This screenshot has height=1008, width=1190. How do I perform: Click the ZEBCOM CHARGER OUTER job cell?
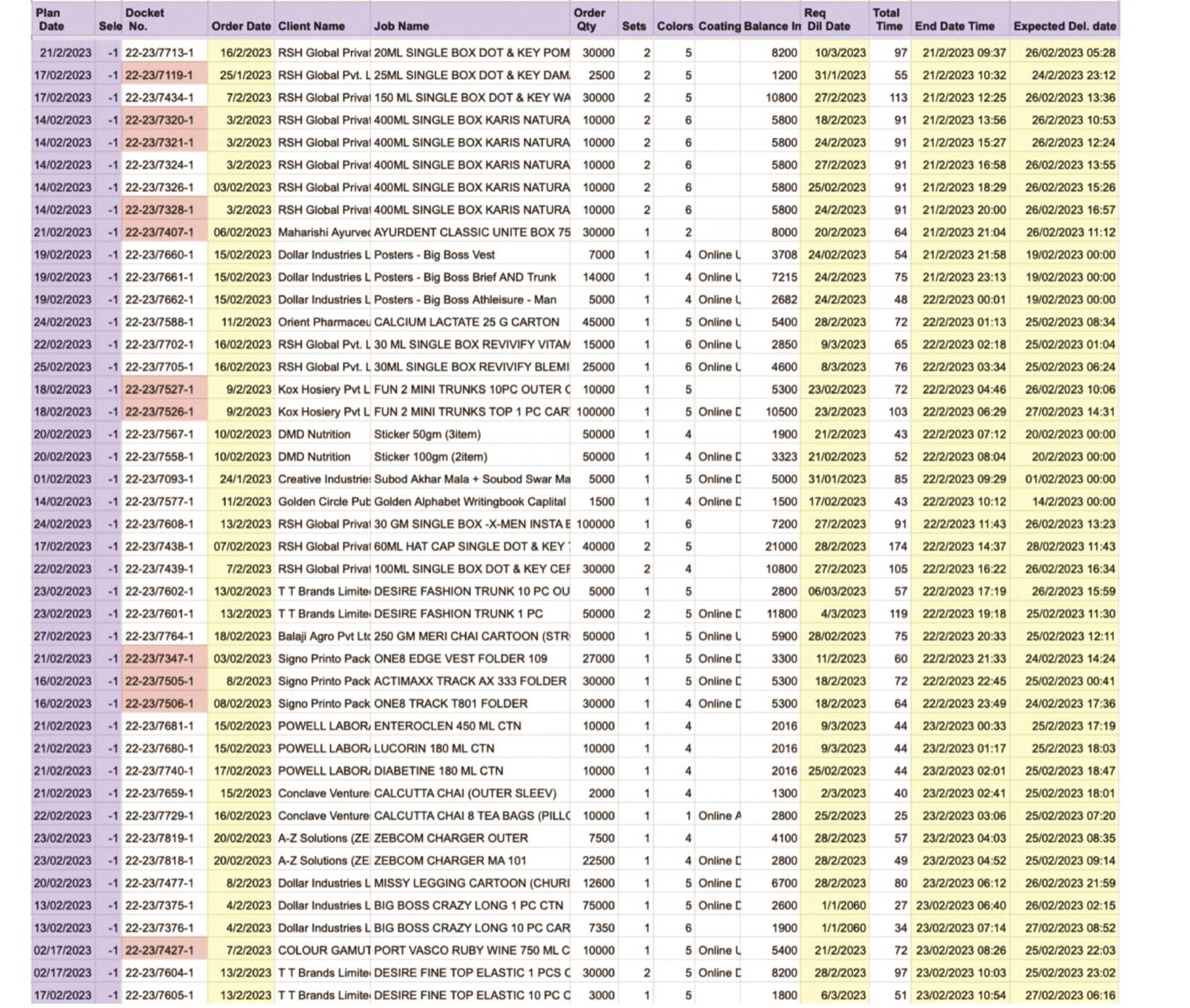click(451, 838)
